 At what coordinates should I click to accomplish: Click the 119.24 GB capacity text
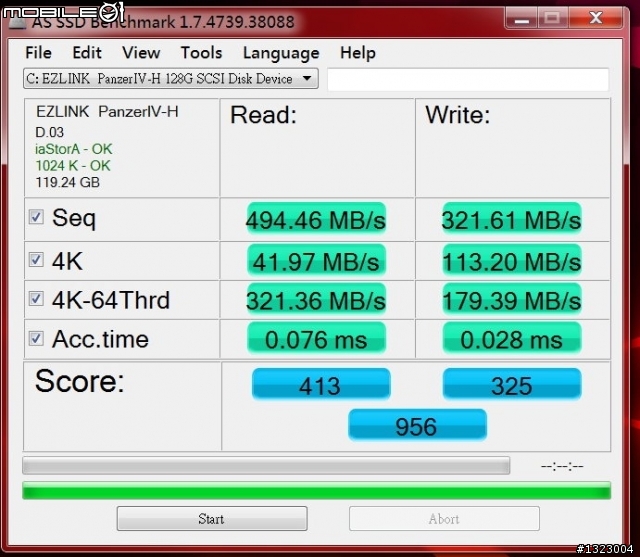(67, 182)
